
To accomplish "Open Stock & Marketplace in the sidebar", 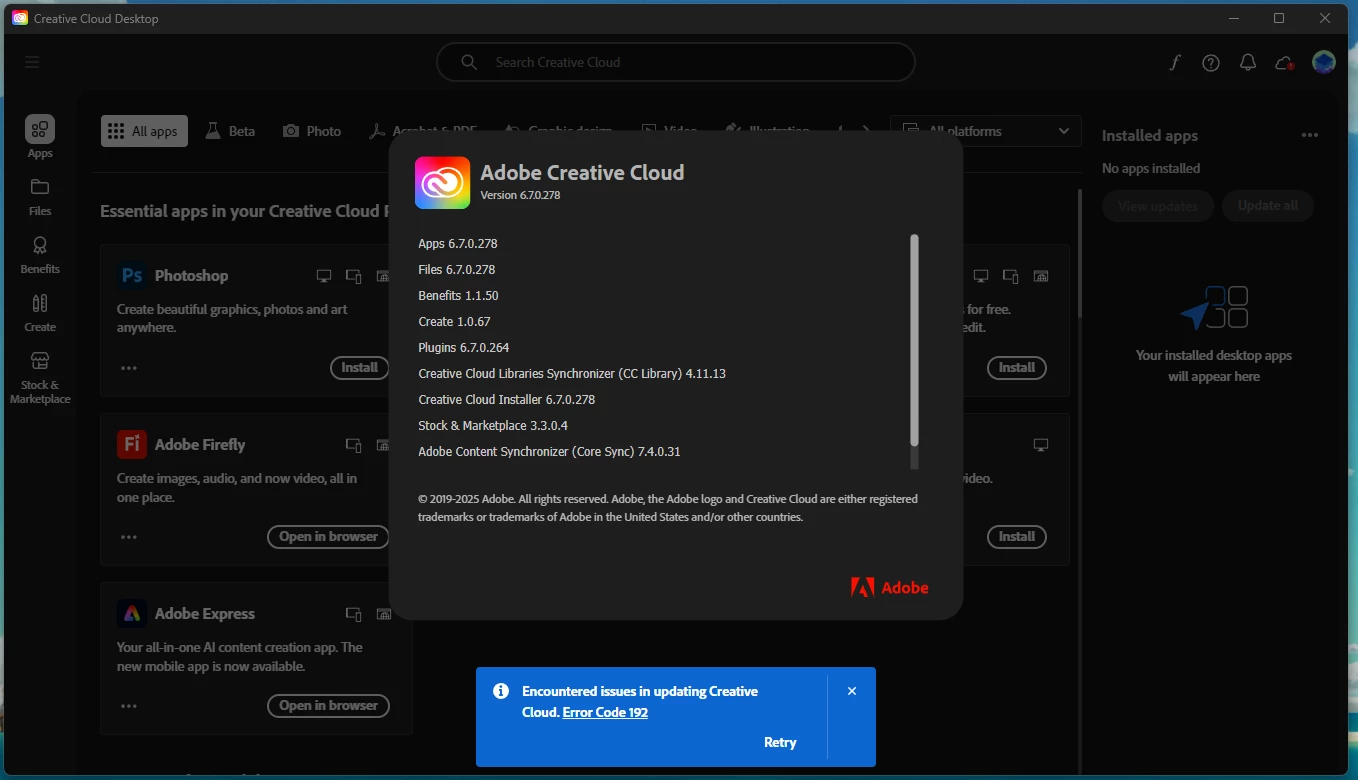I will pyautogui.click(x=40, y=378).
